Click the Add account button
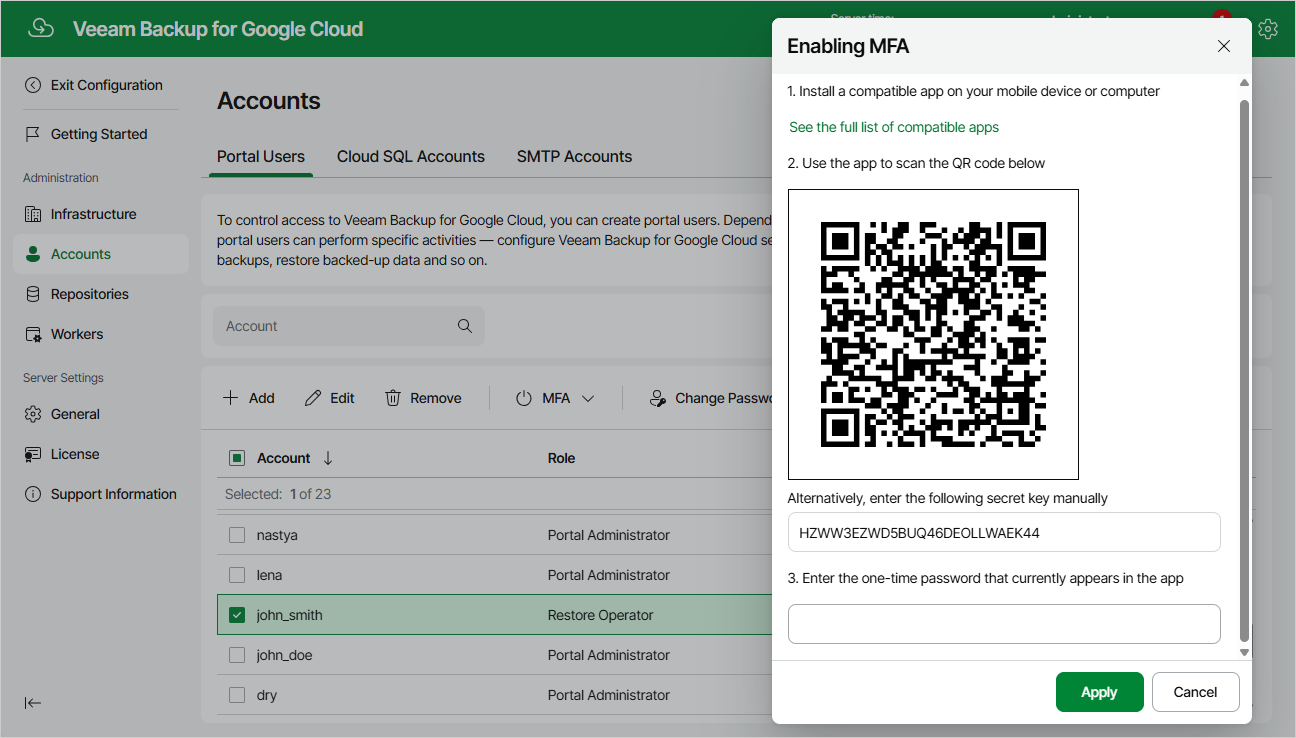This screenshot has height=738, width=1296. click(x=248, y=398)
